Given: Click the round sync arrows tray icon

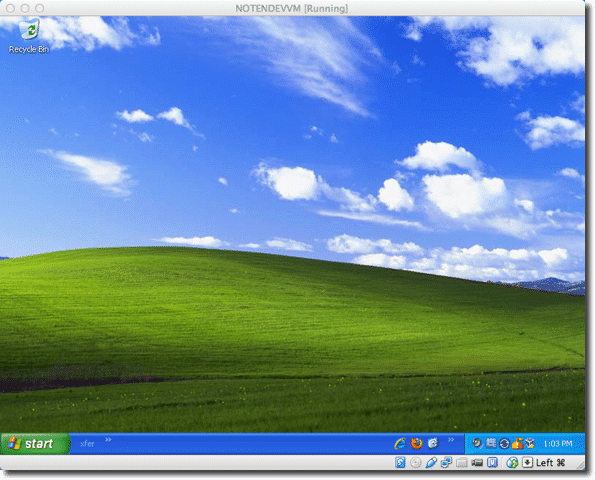Looking at the screenshot, I should pos(504,443).
